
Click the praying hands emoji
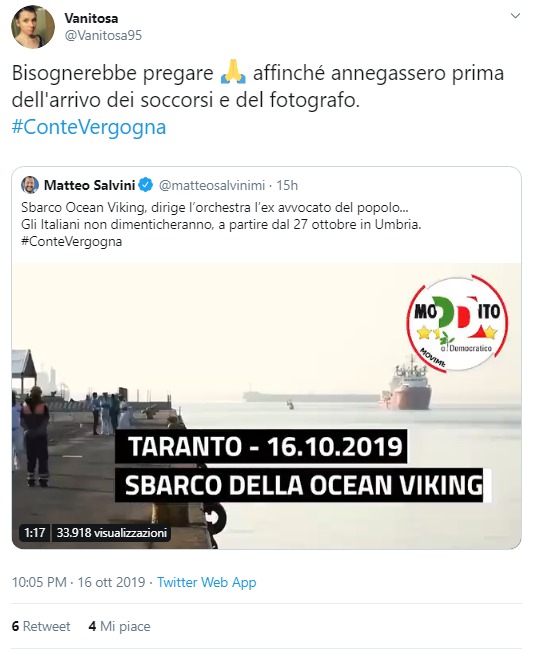[x=233, y=72]
